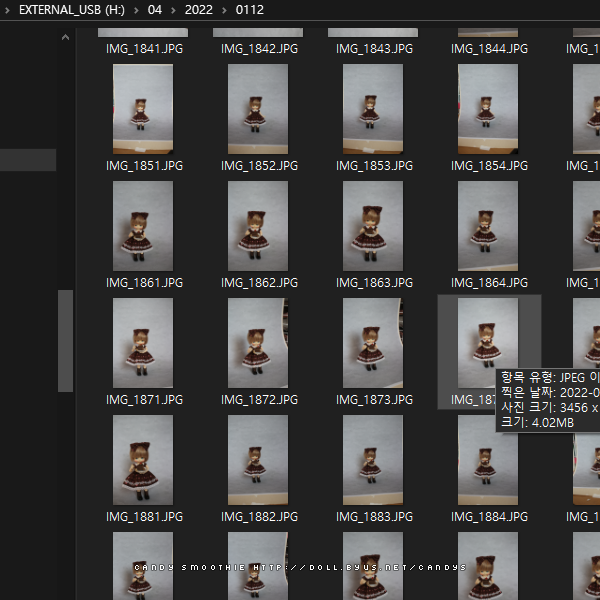Click file name IMG_1871.JPG
This screenshot has width=600, height=600.
144,400
